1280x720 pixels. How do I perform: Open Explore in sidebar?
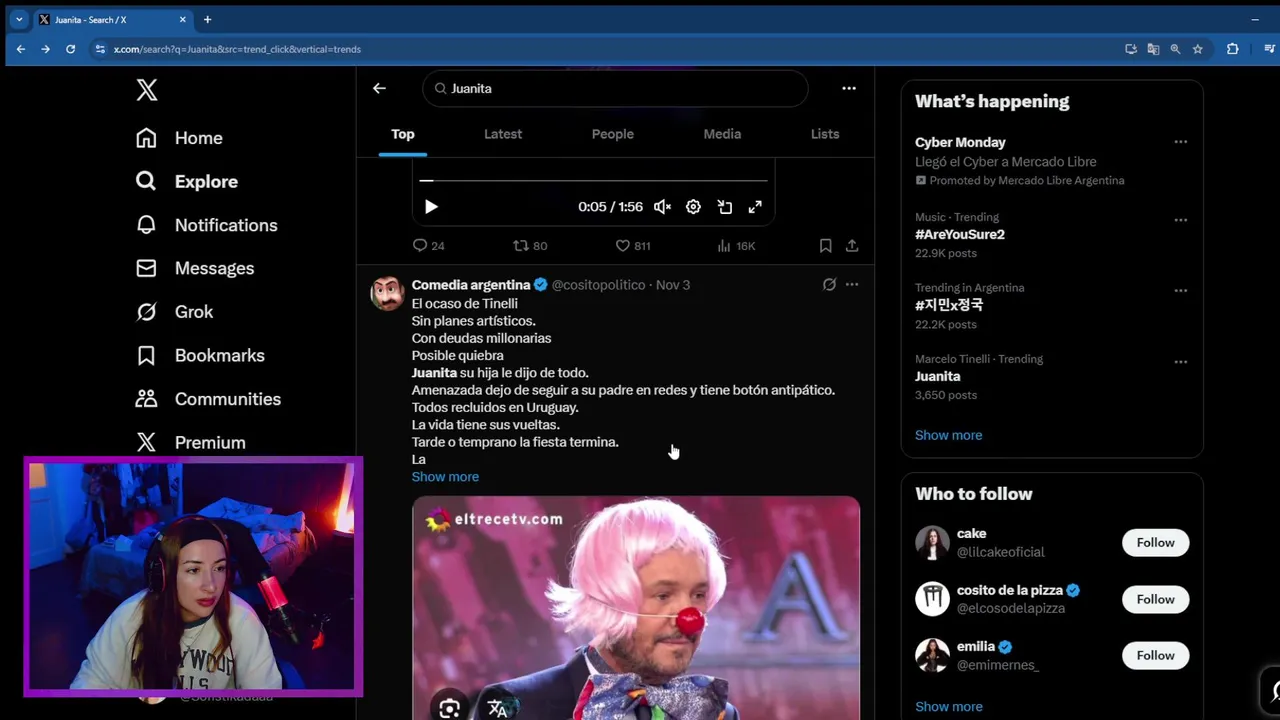(x=187, y=181)
